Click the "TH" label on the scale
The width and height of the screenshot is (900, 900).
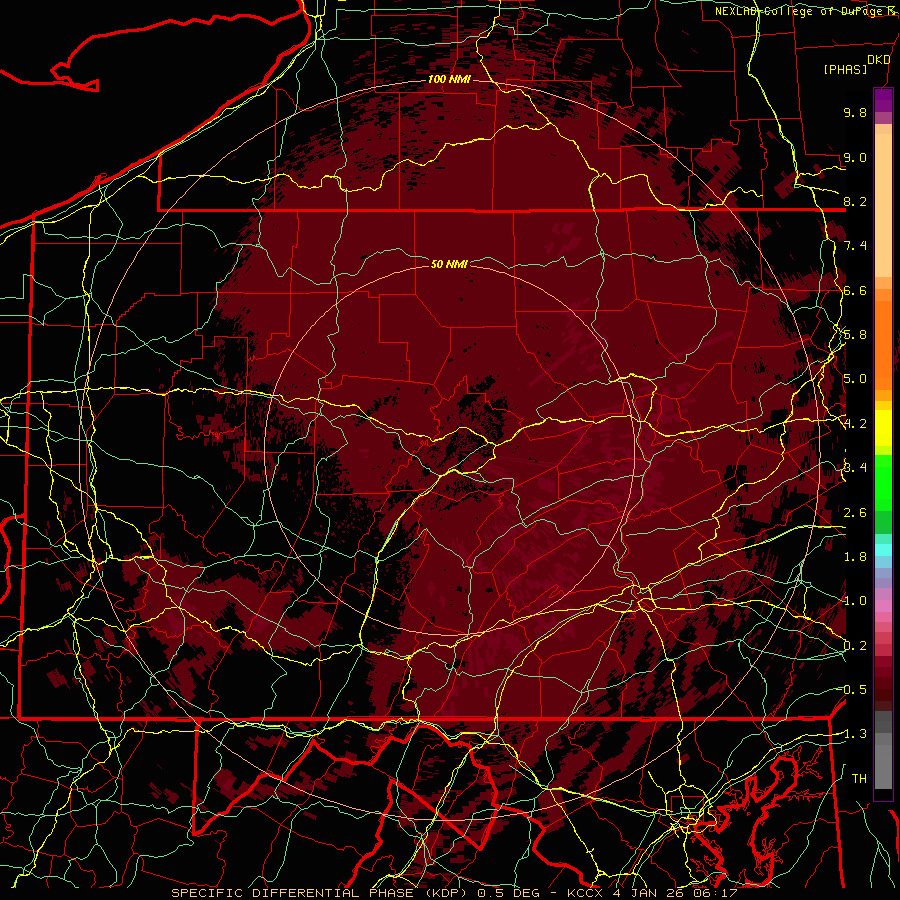(x=859, y=779)
